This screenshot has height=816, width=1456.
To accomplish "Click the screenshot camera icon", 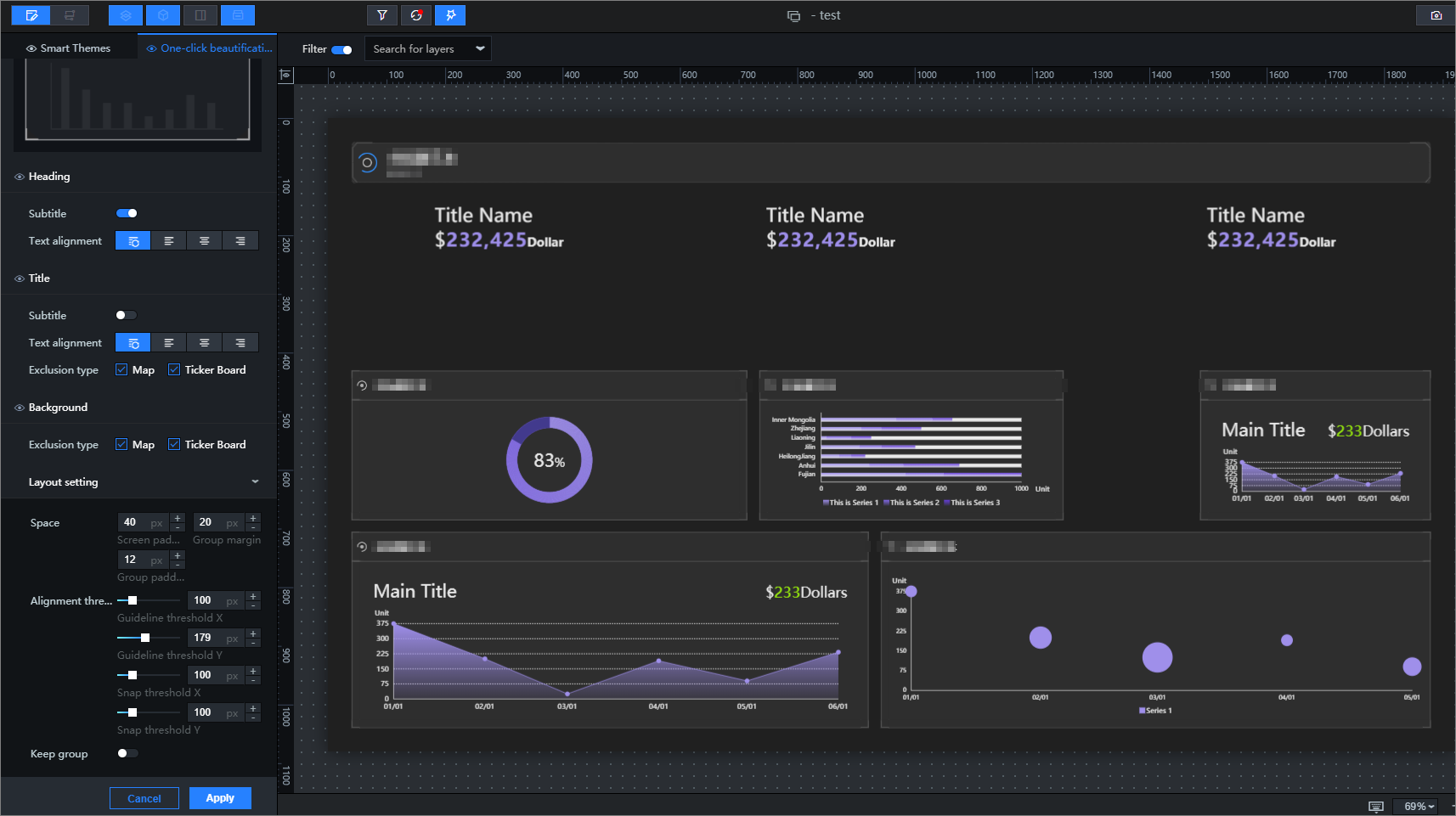I will coord(1436,15).
